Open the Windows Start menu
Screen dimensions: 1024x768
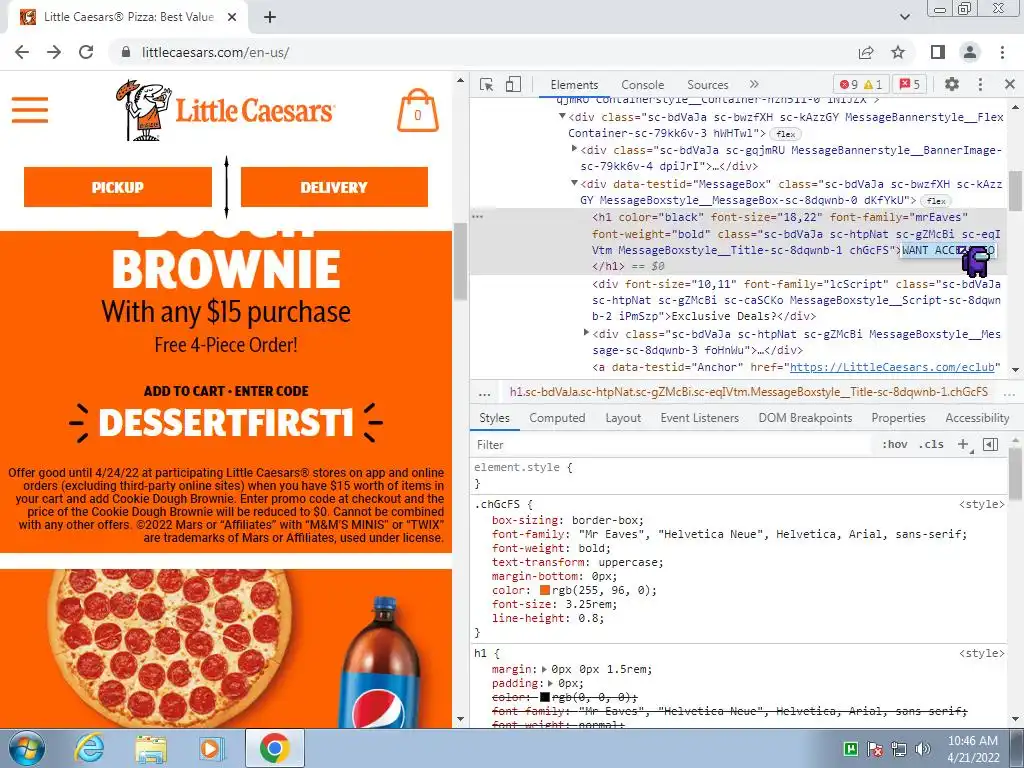(26, 748)
